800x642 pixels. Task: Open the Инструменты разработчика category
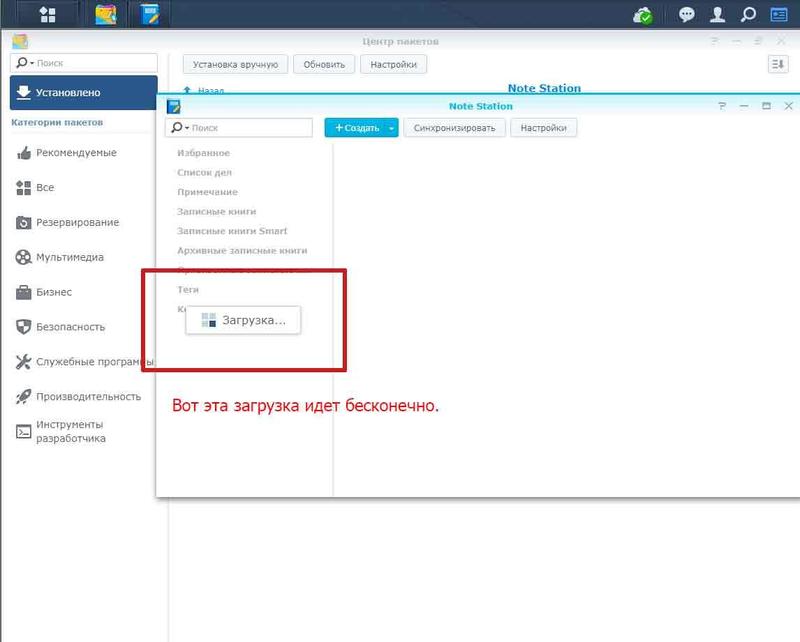61,431
